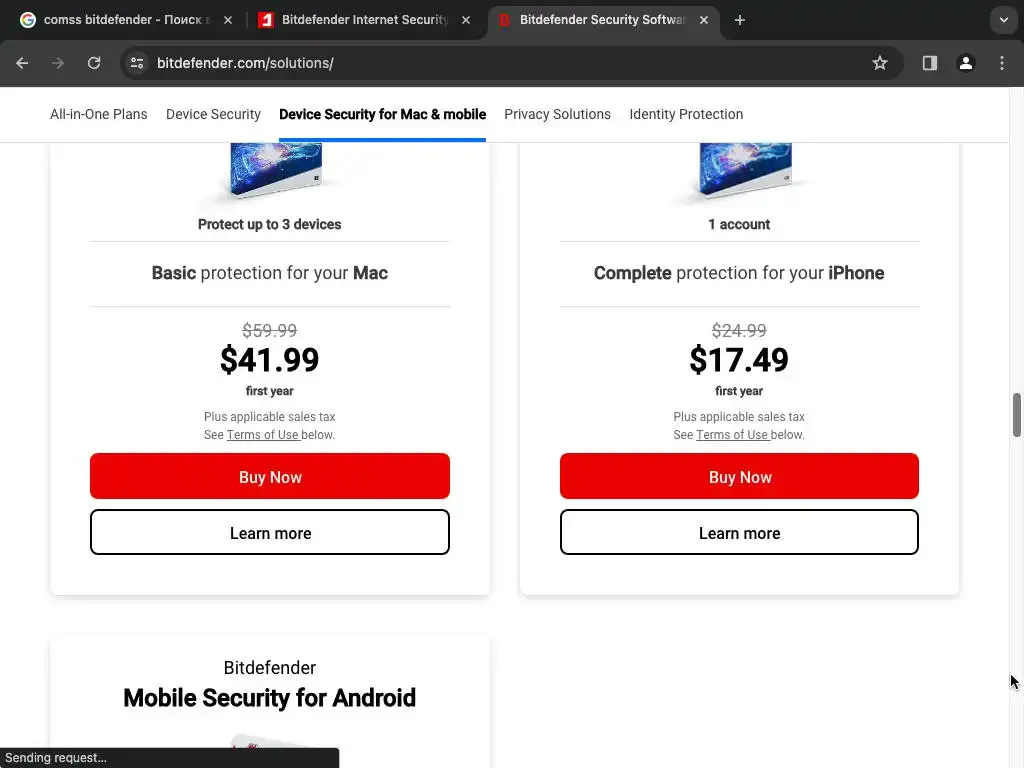Image resolution: width=1024 pixels, height=768 pixels.
Task: Click Buy Now for the Mac plan
Action: [x=270, y=476]
